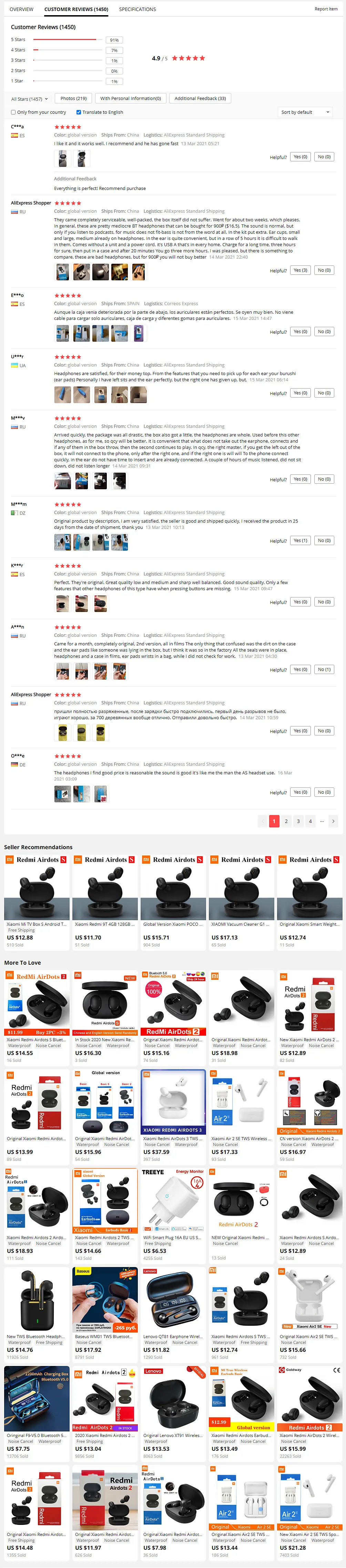The width and height of the screenshot is (346, 1568).
Task: Click the 5 Stars rating bar
Action: click(x=68, y=40)
